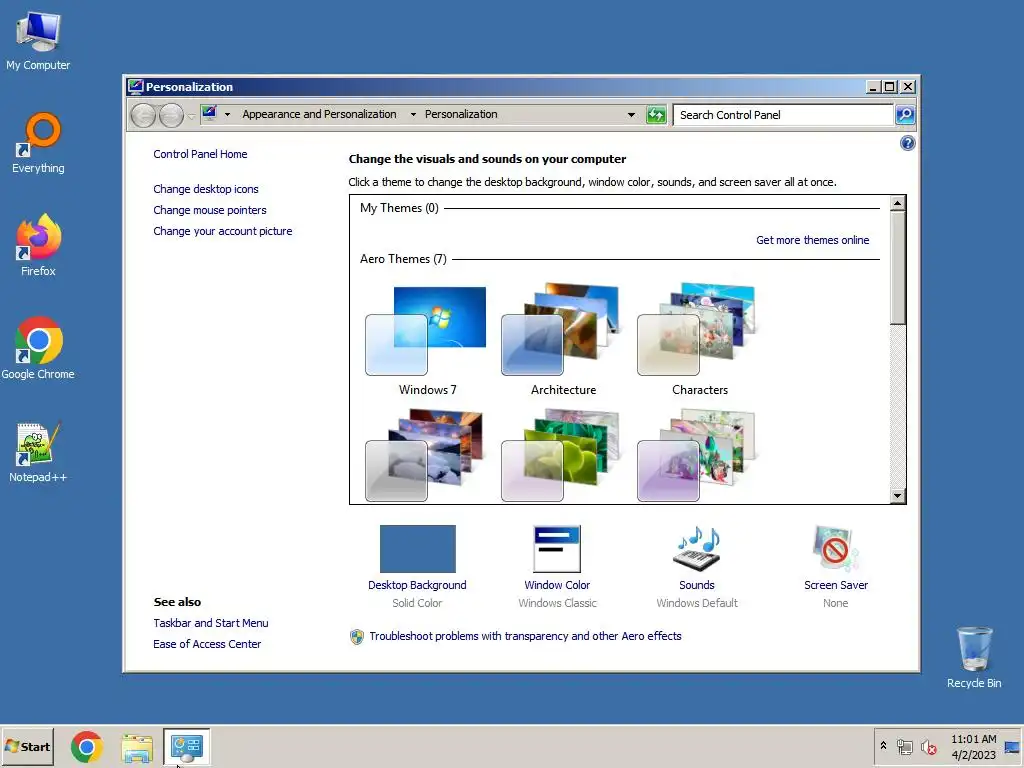This screenshot has width=1024, height=768.
Task: Open the Firefox desktop shortcut
Action: [38, 245]
